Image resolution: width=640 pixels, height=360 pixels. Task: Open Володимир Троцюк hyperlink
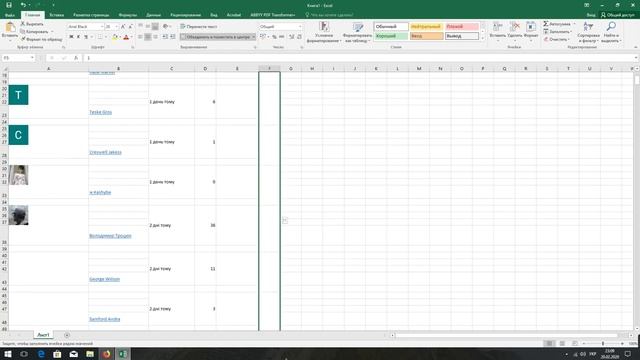click(110, 236)
